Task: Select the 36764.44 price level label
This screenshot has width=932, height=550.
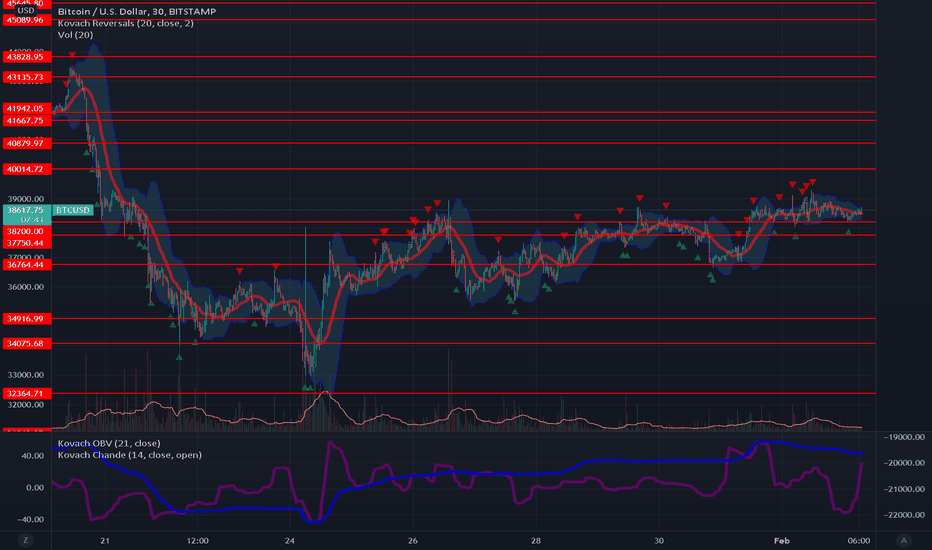Action: 27,265
